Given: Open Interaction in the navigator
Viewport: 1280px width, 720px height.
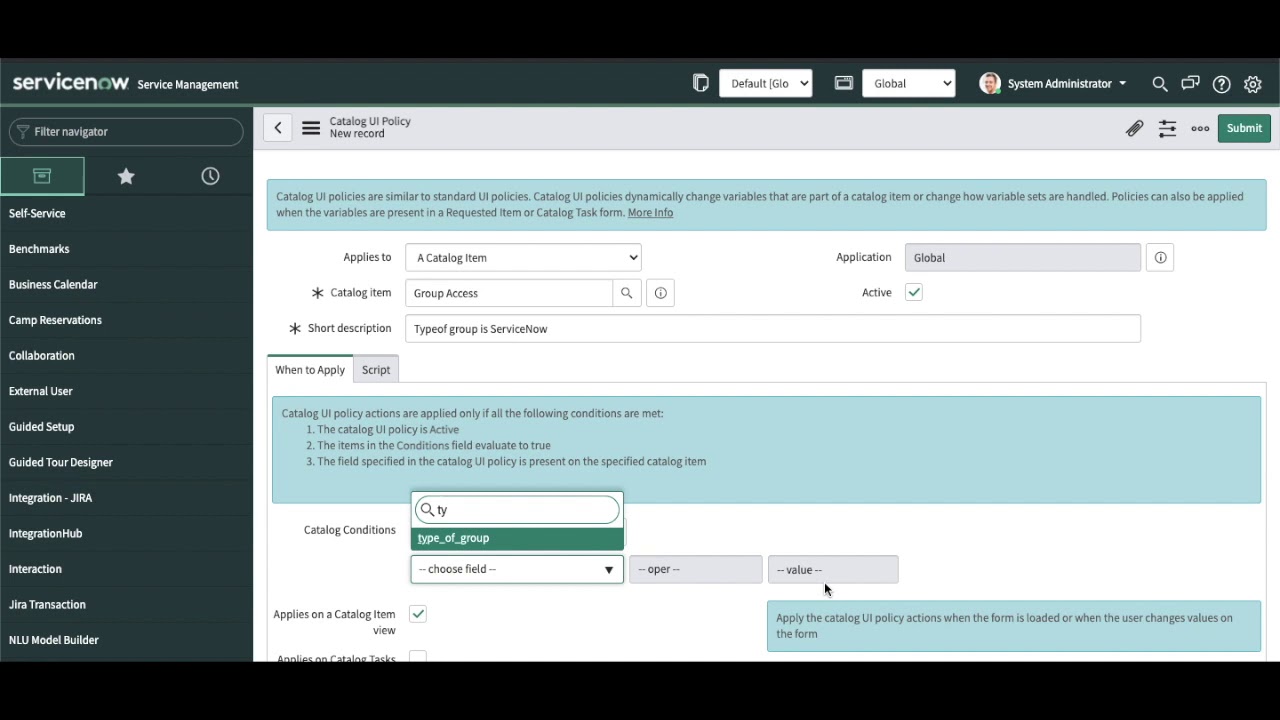Looking at the screenshot, I should tap(35, 569).
